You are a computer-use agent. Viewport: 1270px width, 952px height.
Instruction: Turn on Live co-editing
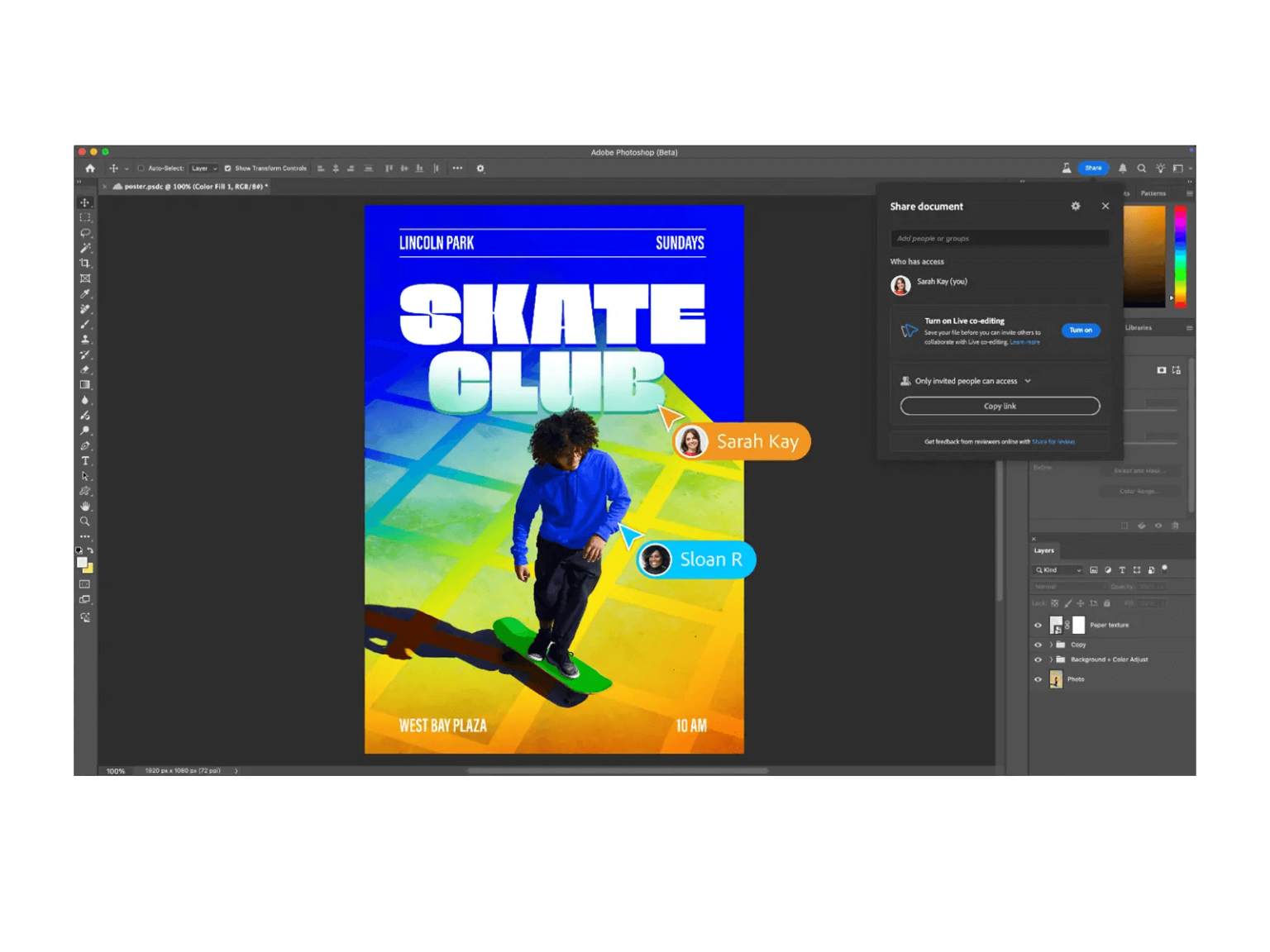[1080, 330]
